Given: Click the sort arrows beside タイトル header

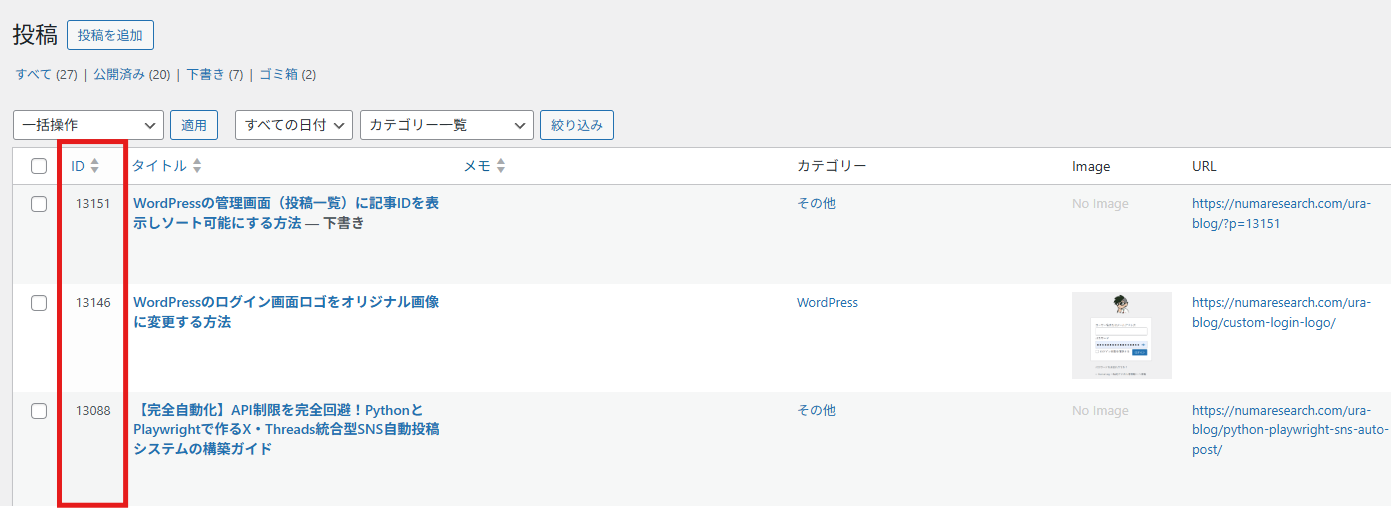Looking at the screenshot, I should [x=197, y=166].
